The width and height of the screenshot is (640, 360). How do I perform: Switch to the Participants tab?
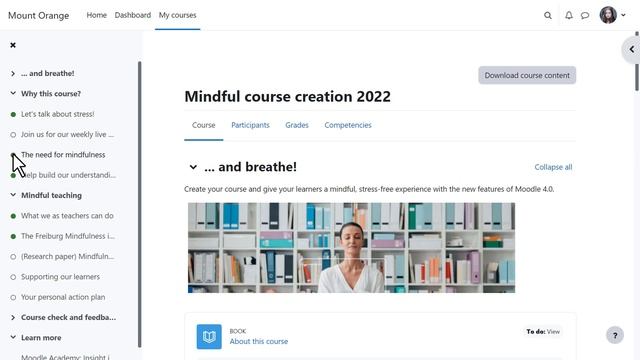(250, 125)
